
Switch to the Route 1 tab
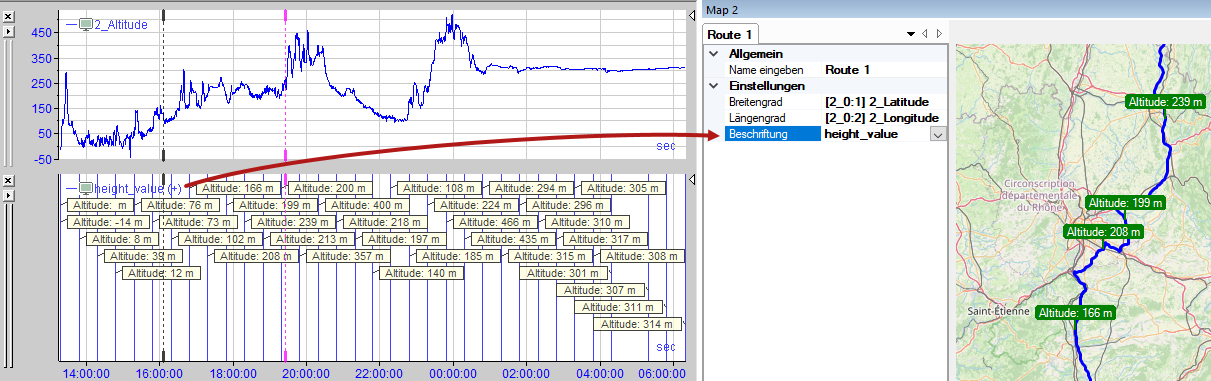point(730,35)
